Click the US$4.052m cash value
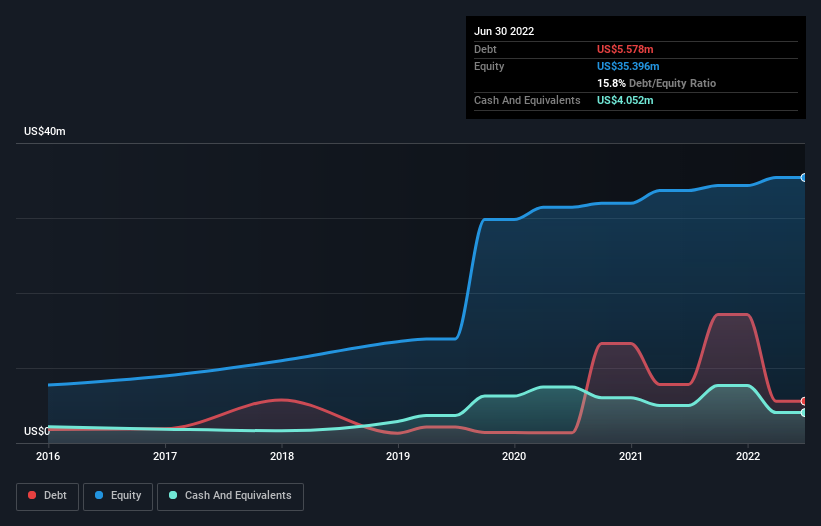The width and height of the screenshot is (821, 526). tap(625, 100)
